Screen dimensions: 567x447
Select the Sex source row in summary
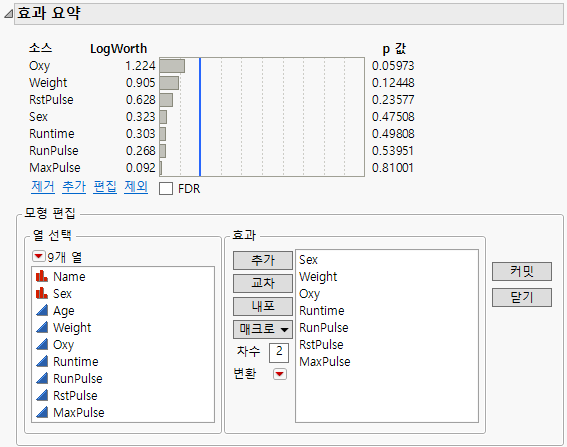click(x=38, y=117)
